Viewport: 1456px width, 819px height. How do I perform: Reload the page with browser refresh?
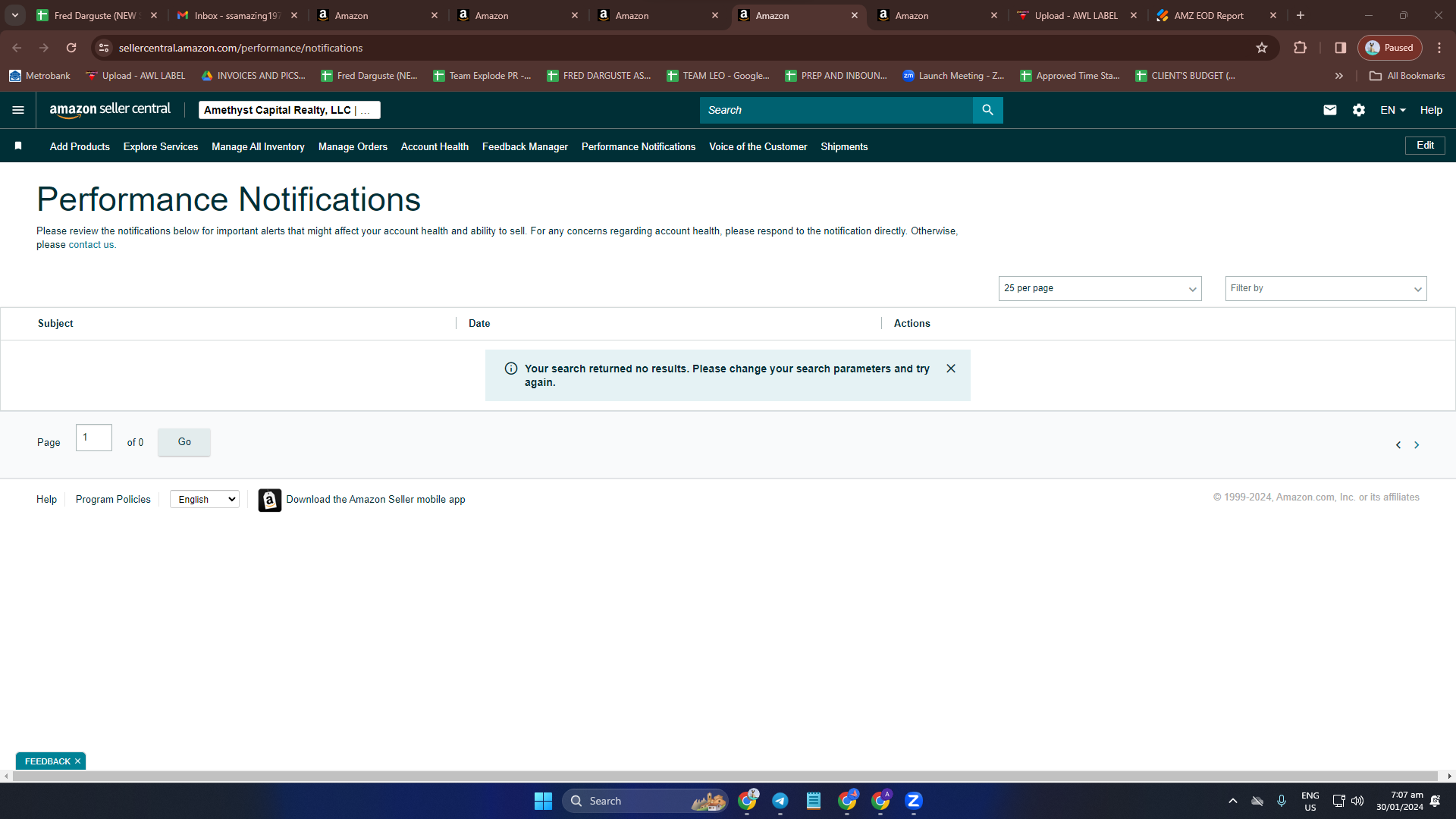(x=71, y=48)
